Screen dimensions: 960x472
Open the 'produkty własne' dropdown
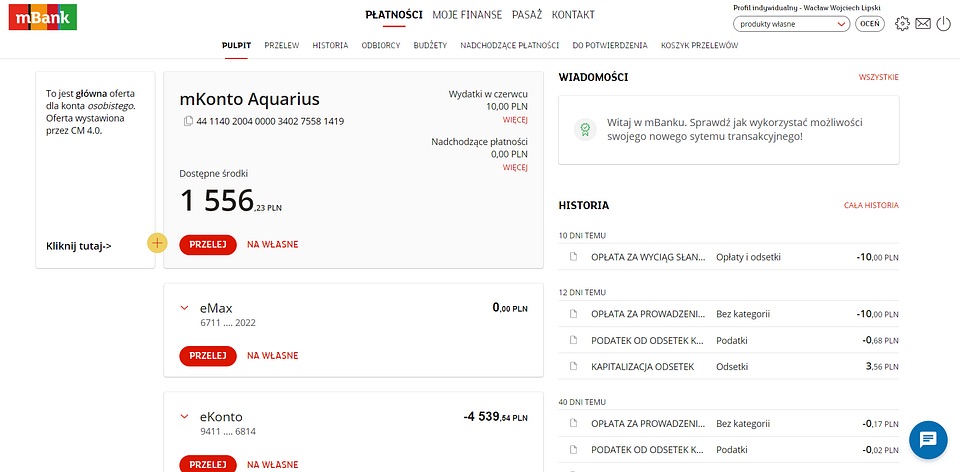791,24
